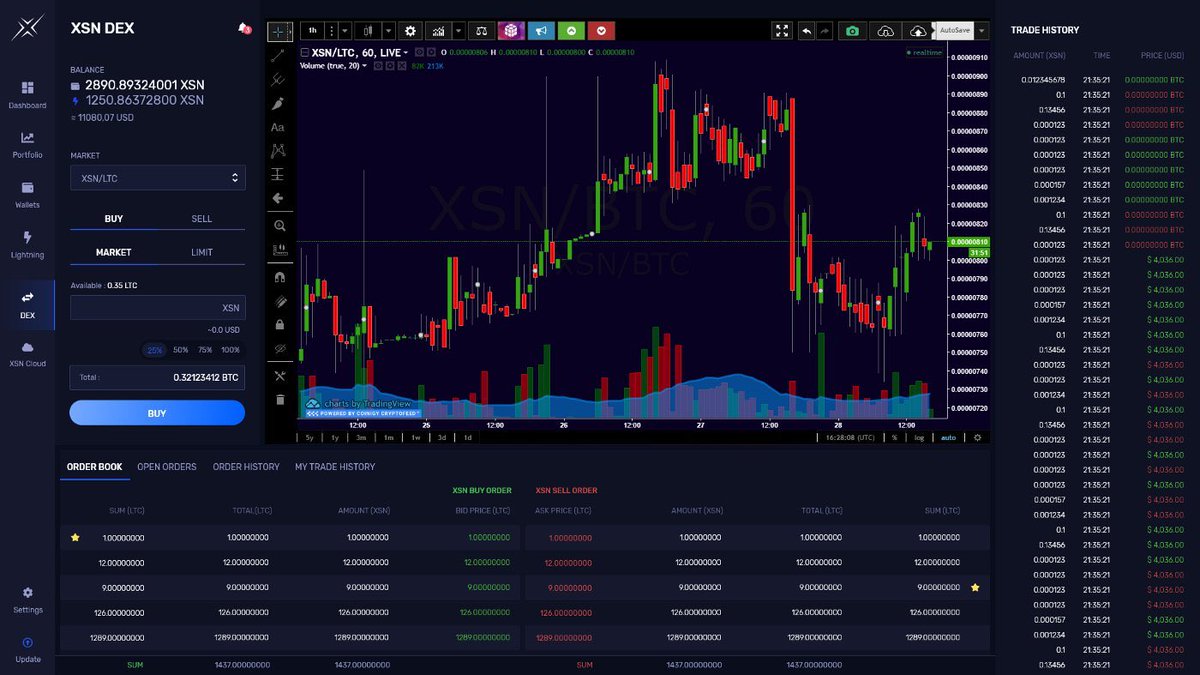This screenshot has height=675, width=1200.
Task: Open the Lightning section
Action: pyautogui.click(x=27, y=244)
